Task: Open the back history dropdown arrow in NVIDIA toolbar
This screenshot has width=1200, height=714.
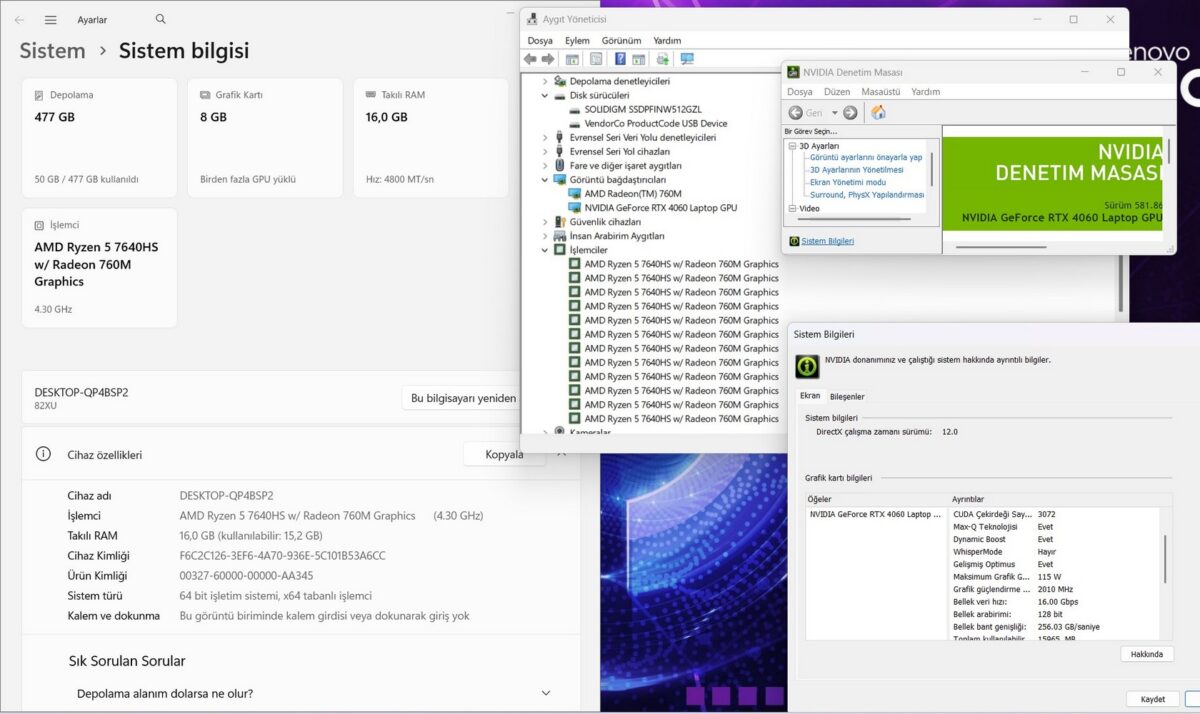Action: pos(835,113)
